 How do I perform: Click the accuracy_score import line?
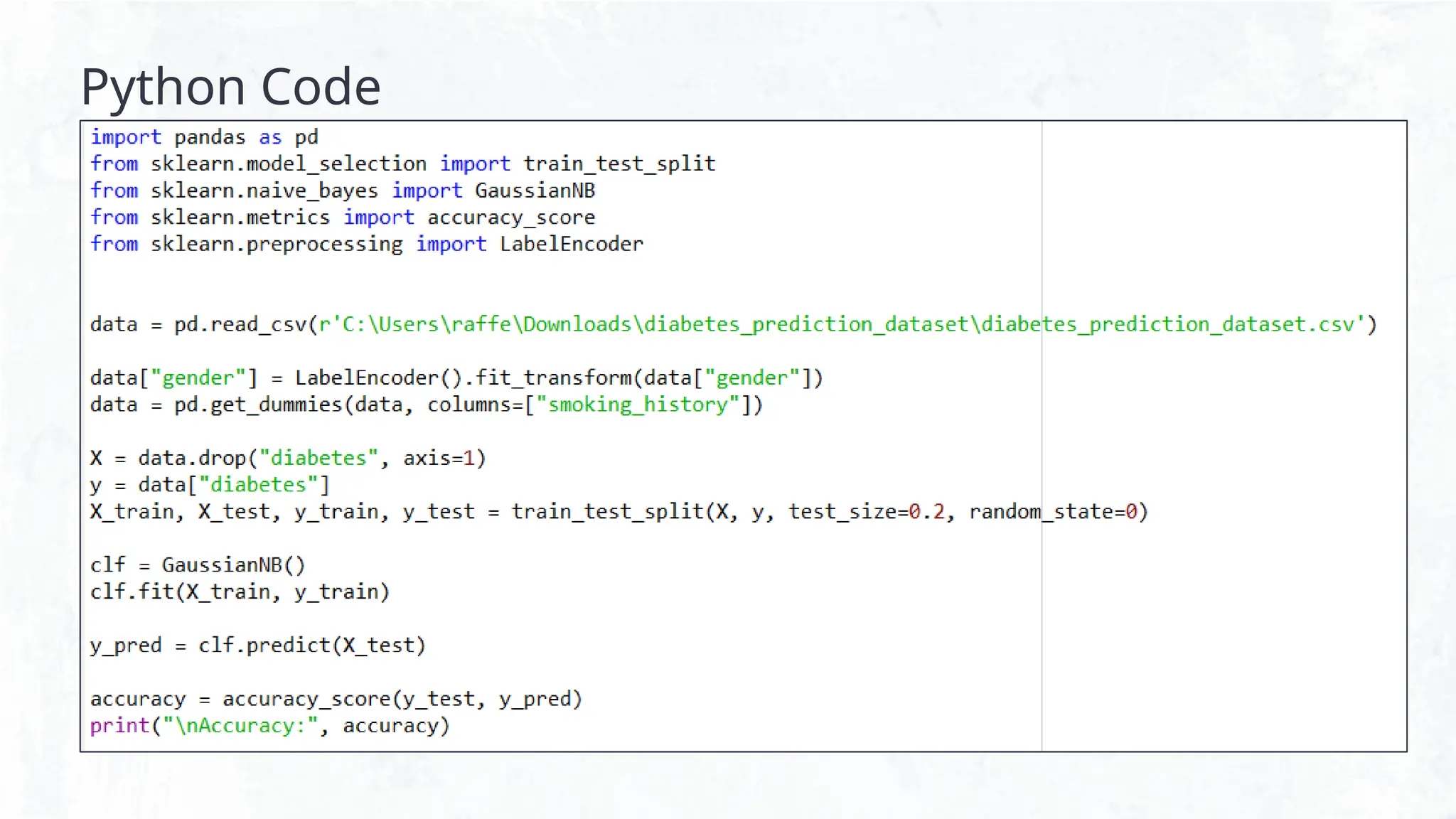pyautogui.click(x=343, y=218)
